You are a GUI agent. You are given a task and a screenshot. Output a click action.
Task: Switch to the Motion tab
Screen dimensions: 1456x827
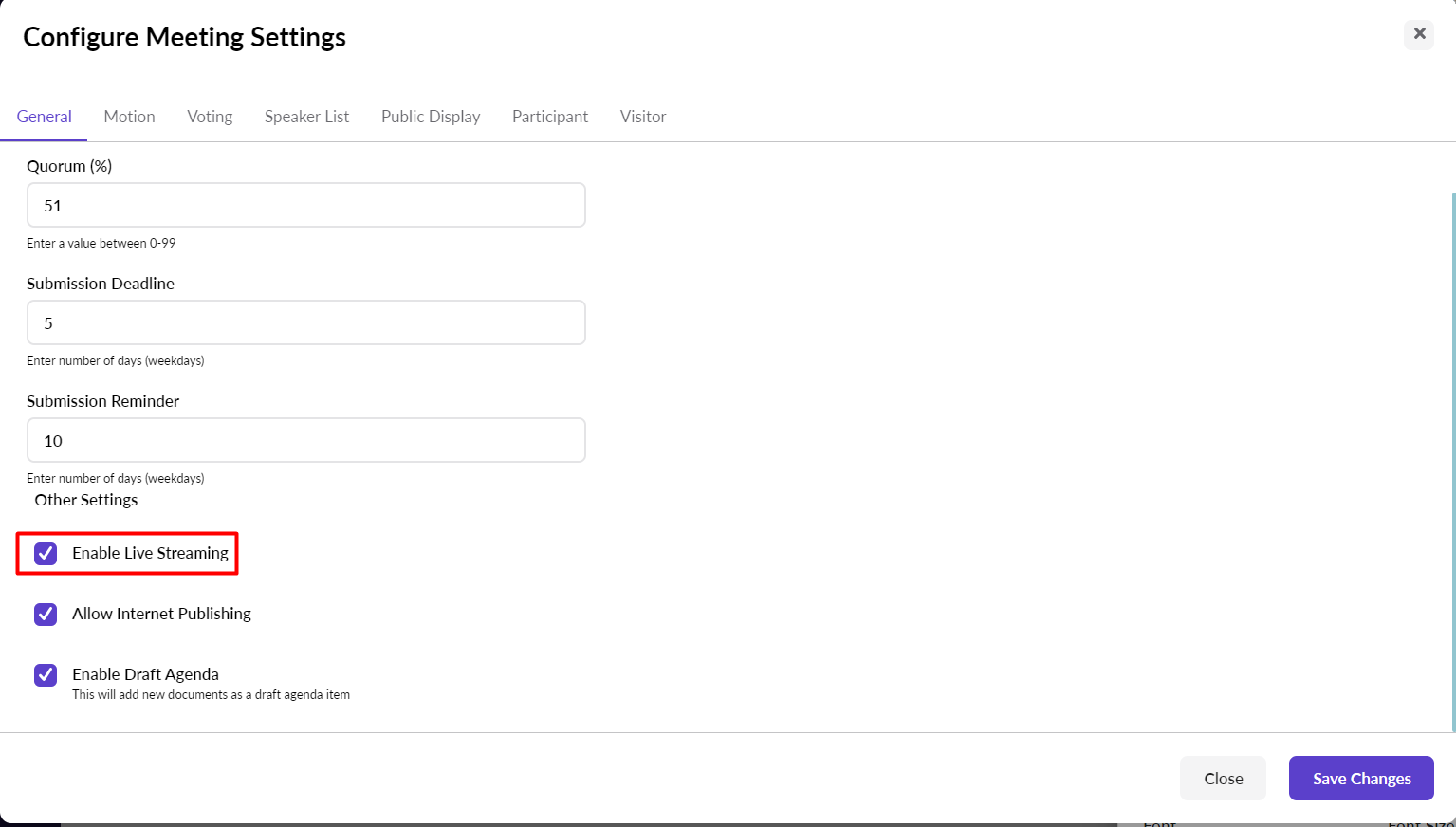tap(129, 117)
